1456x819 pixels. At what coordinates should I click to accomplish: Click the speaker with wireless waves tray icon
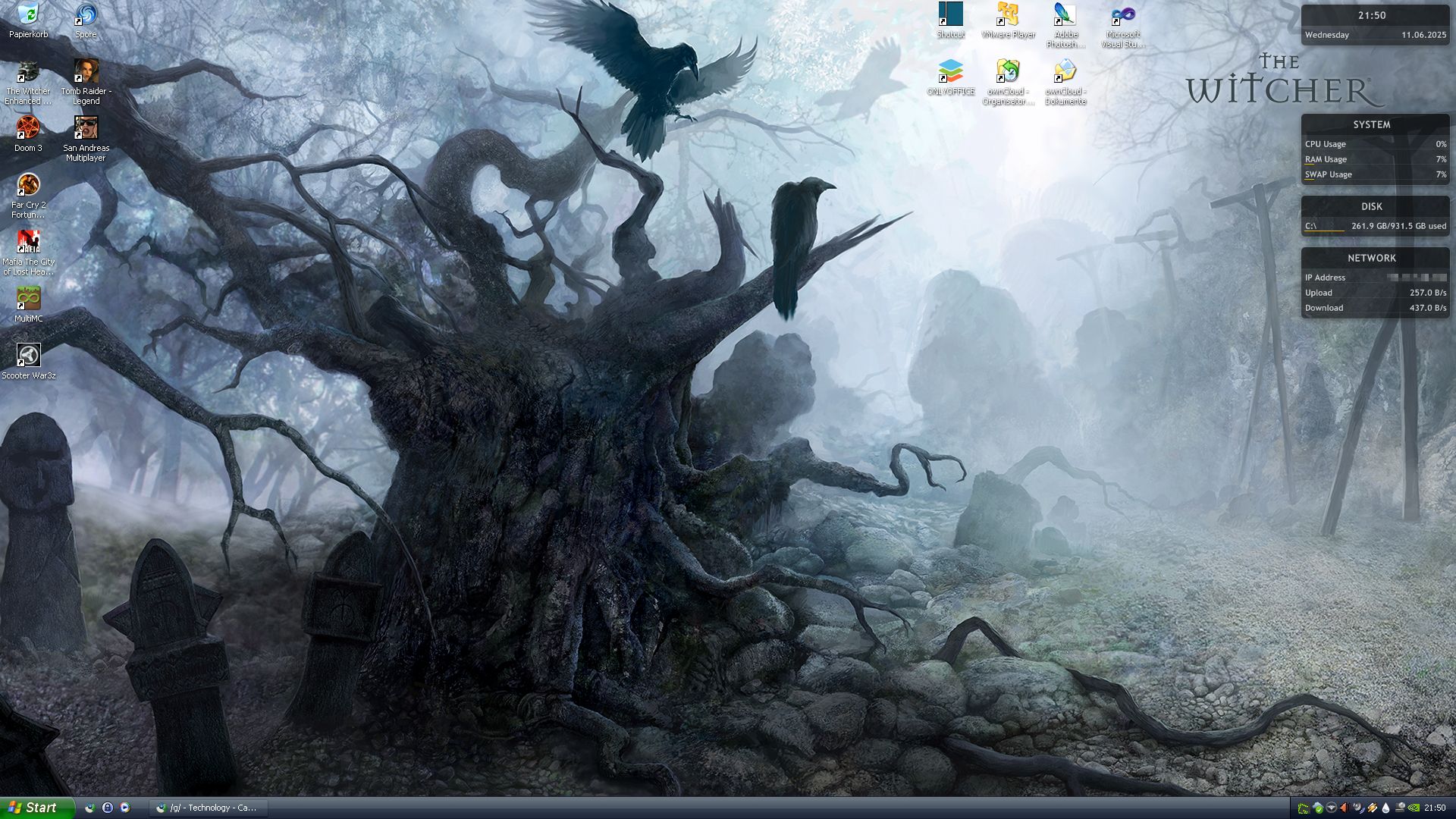click(x=1359, y=808)
